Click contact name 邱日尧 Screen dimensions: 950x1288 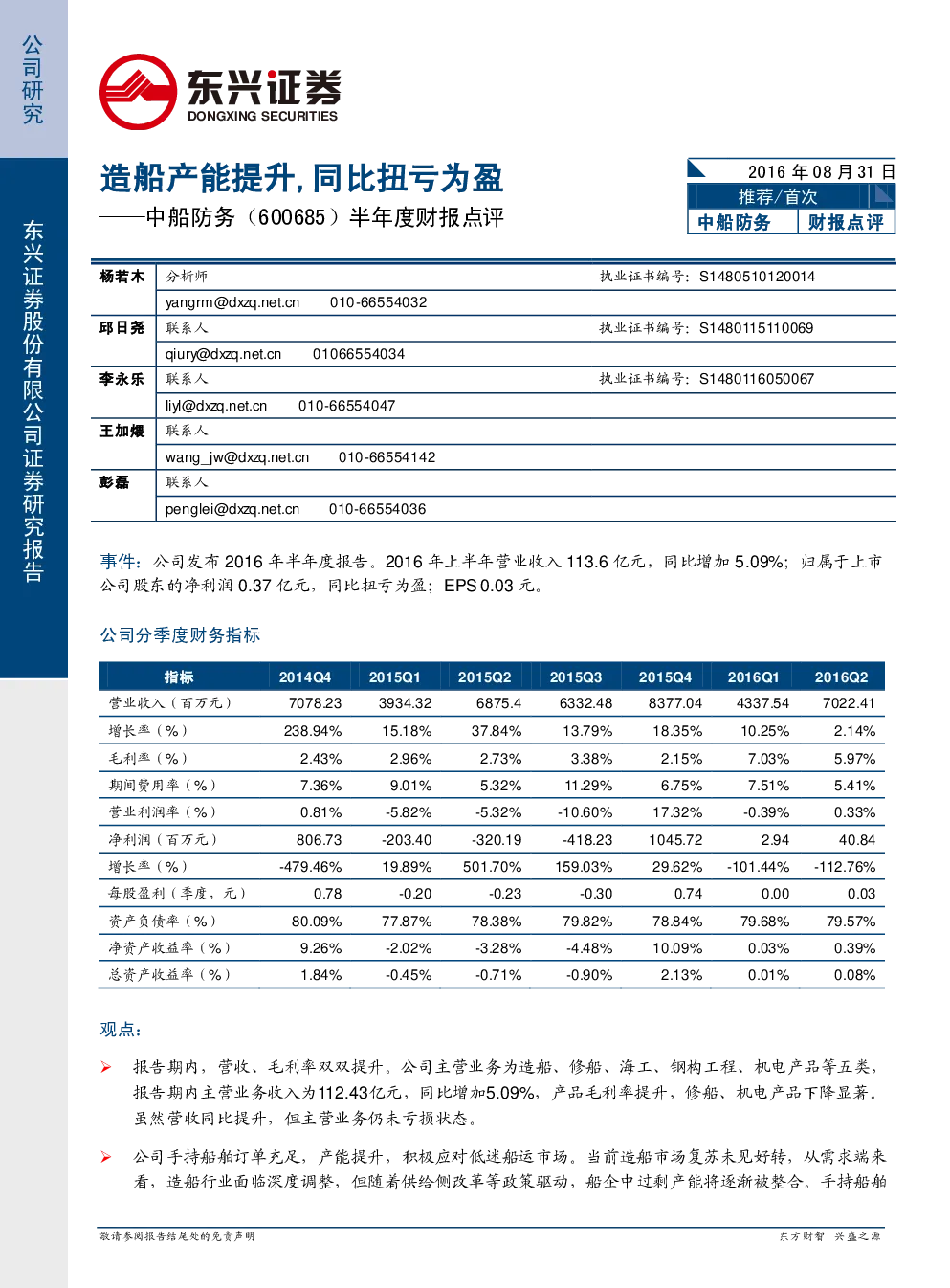(122, 328)
